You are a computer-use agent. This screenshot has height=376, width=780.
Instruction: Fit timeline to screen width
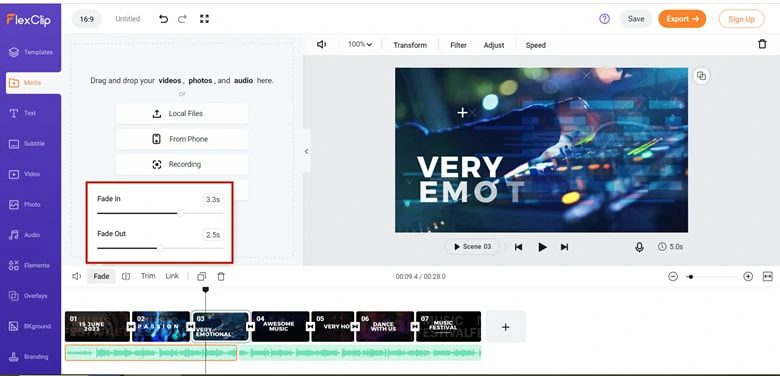(x=767, y=277)
